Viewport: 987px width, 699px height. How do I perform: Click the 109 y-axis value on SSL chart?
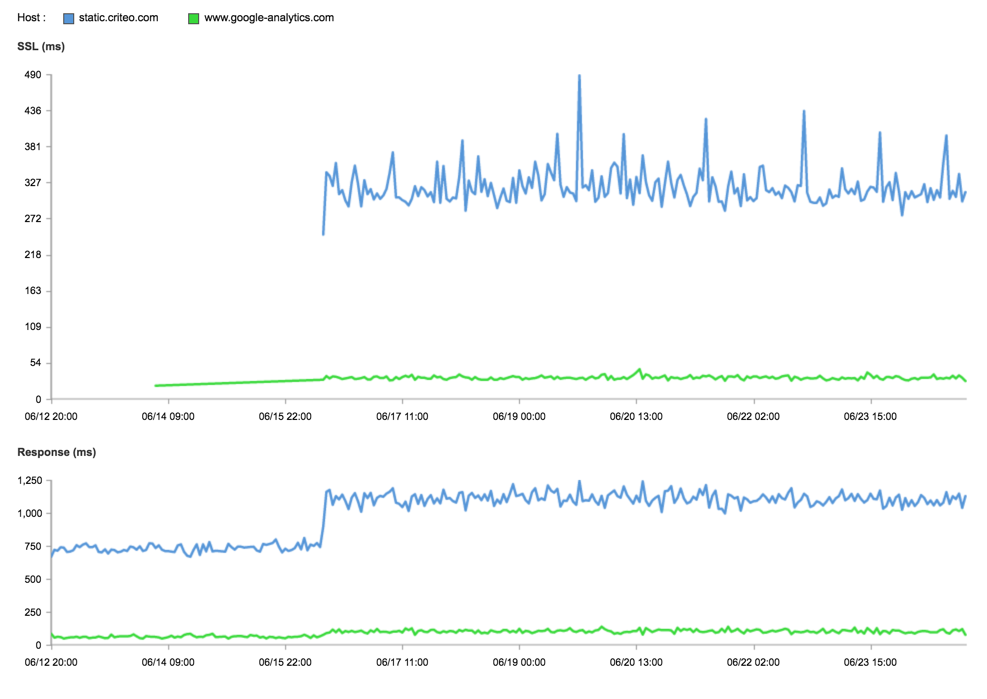pyautogui.click(x=33, y=327)
